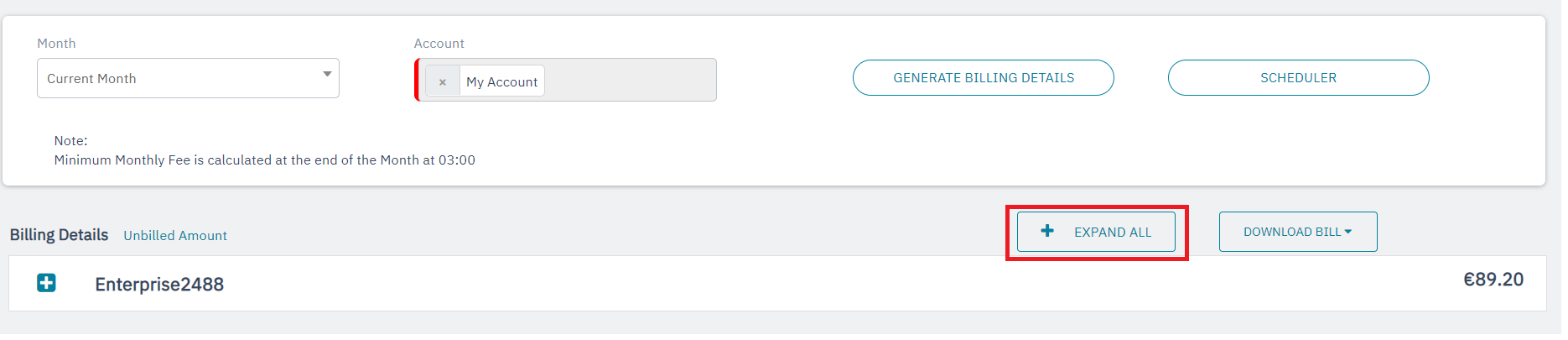Click the Note heading text
The height and width of the screenshot is (340, 1568).
[70, 141]
